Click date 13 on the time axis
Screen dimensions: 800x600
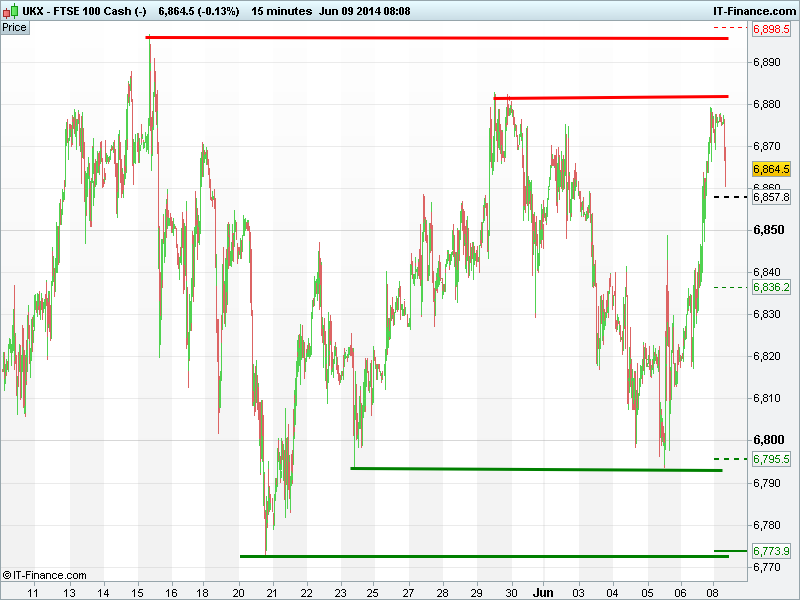coord(69,593)
